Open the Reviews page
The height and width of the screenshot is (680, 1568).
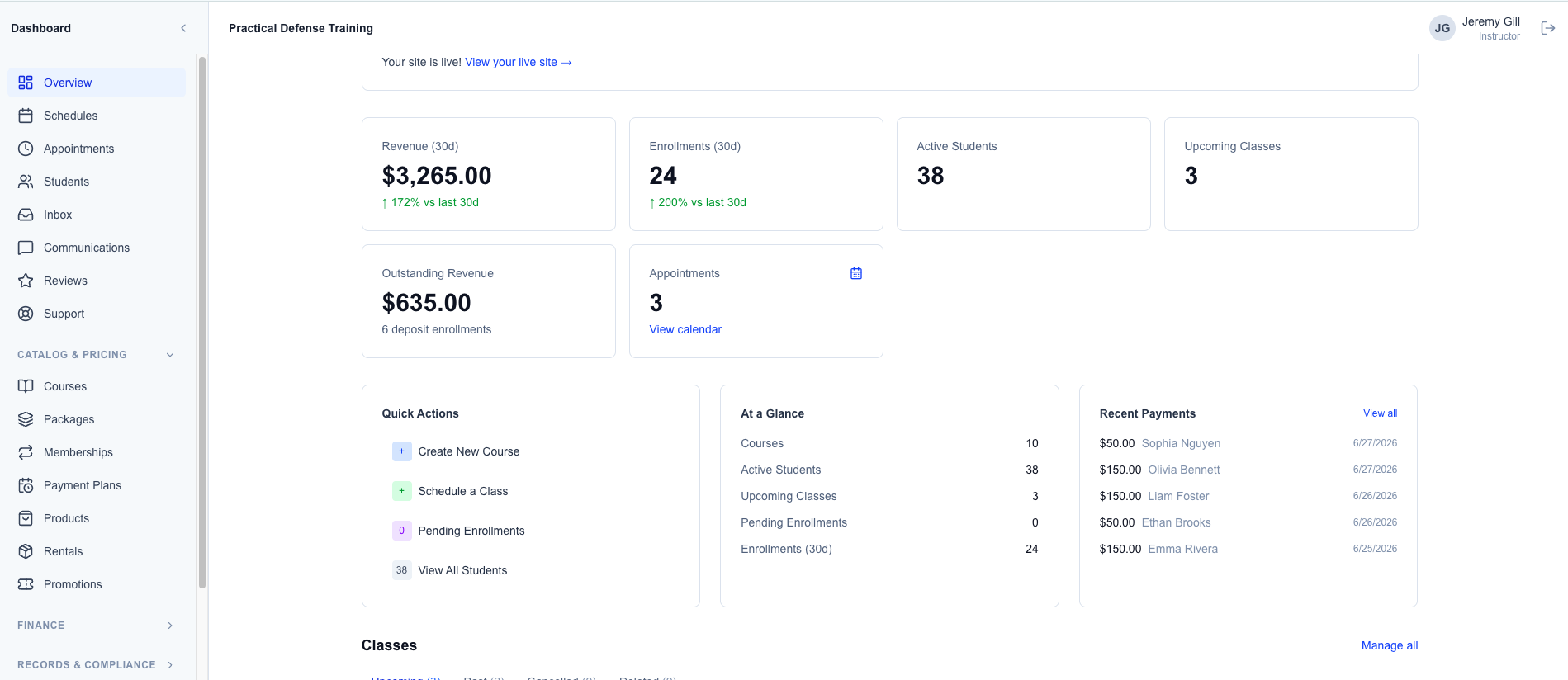(97, 281)
